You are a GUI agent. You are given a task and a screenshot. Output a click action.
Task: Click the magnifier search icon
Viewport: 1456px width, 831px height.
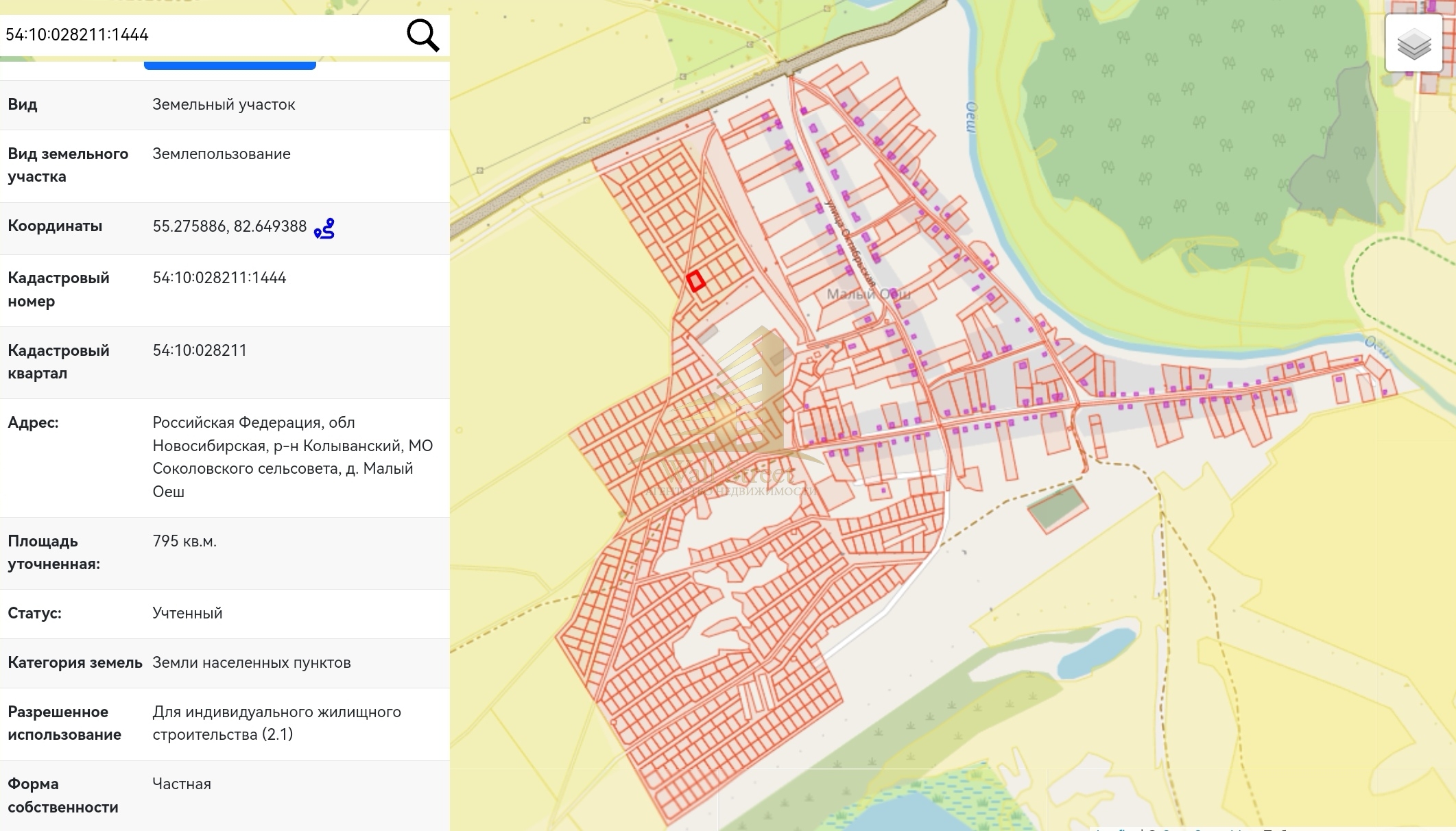coord(422,35)
